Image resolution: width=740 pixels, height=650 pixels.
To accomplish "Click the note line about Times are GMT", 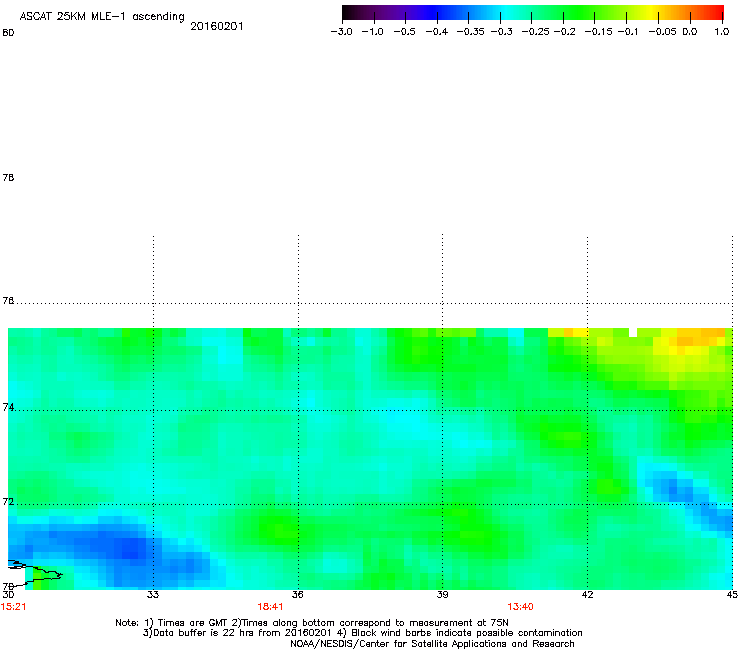I will [x=312, y=623].
